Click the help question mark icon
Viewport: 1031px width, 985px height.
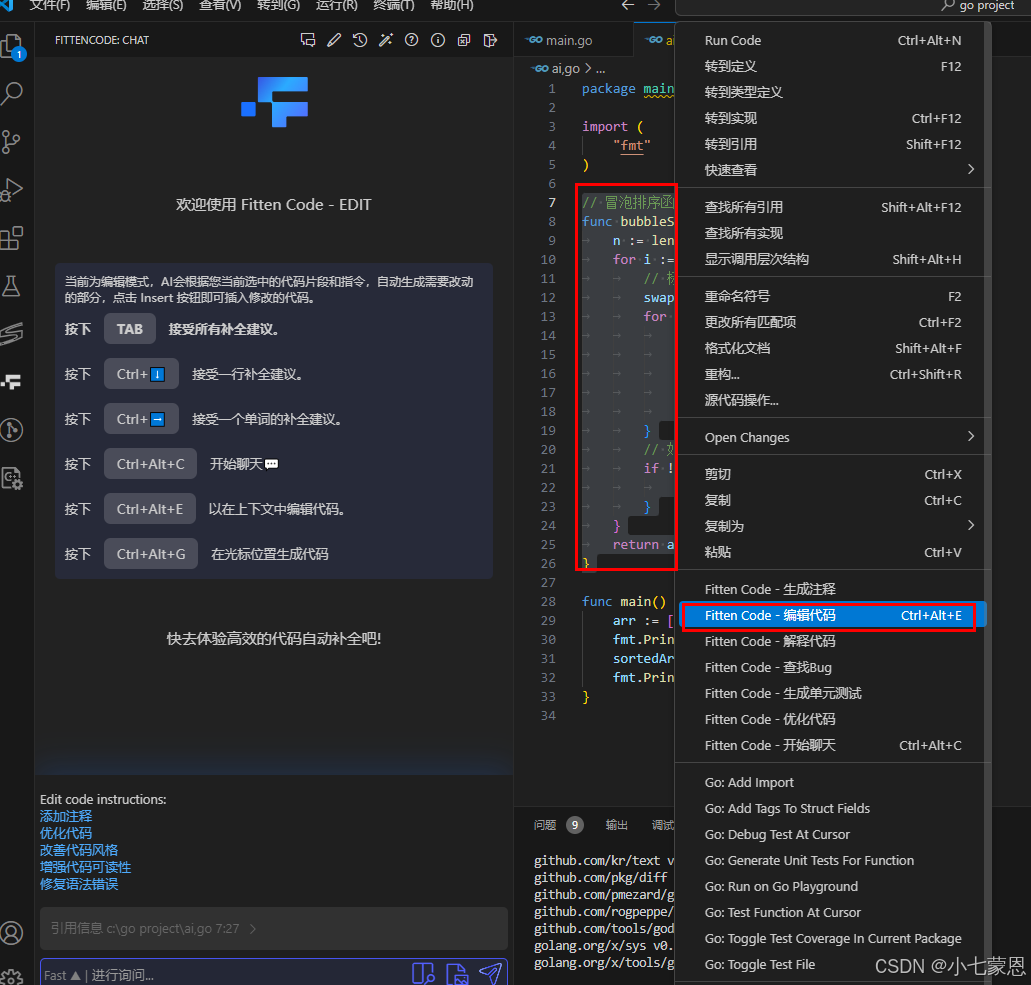coord(411,41)
